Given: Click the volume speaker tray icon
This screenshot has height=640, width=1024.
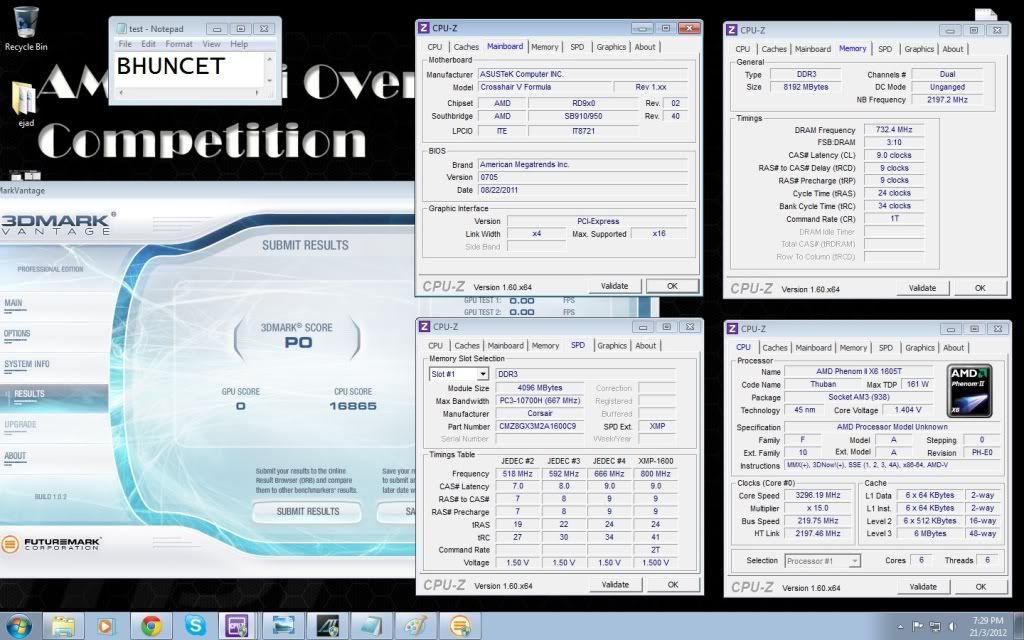Looking at the screenshot, I should click(x=951, y=626).
